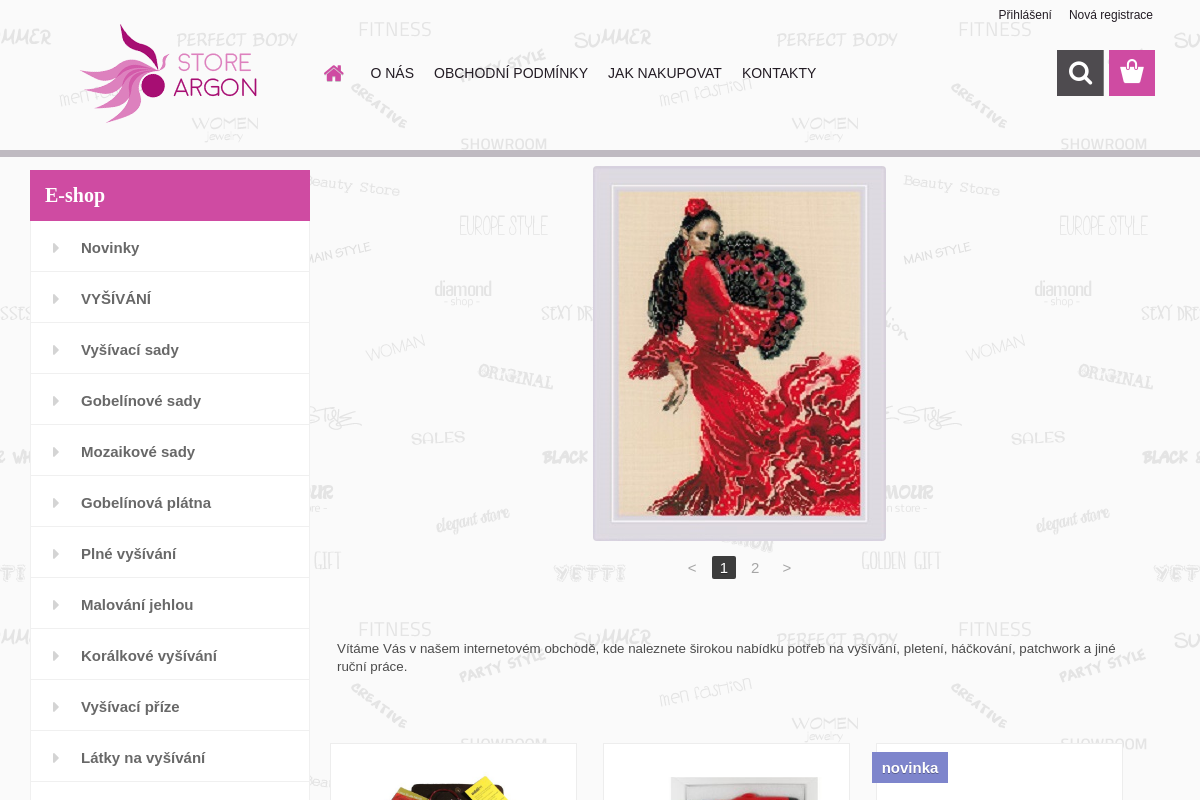The height and width of the screenshot is (800, 1200).
Task: Expand arrow beside Novinky category
Action: coord(56,248)
